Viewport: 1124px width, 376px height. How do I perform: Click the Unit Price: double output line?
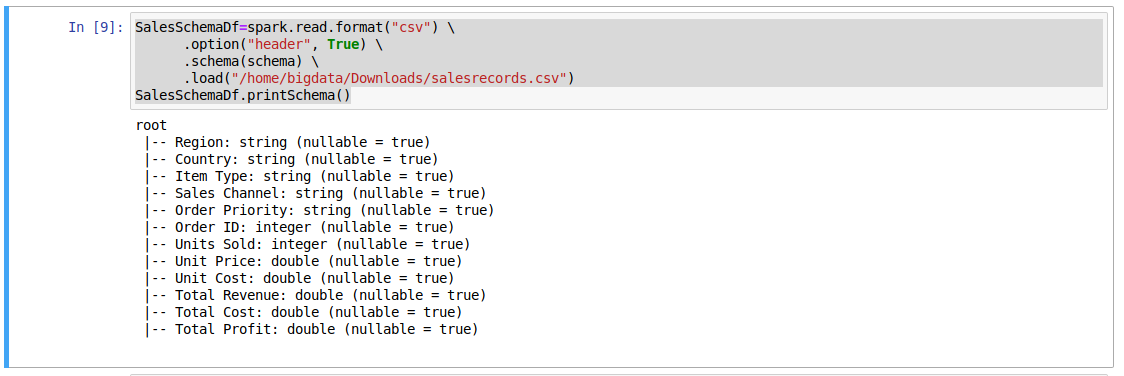coord(303,261)
